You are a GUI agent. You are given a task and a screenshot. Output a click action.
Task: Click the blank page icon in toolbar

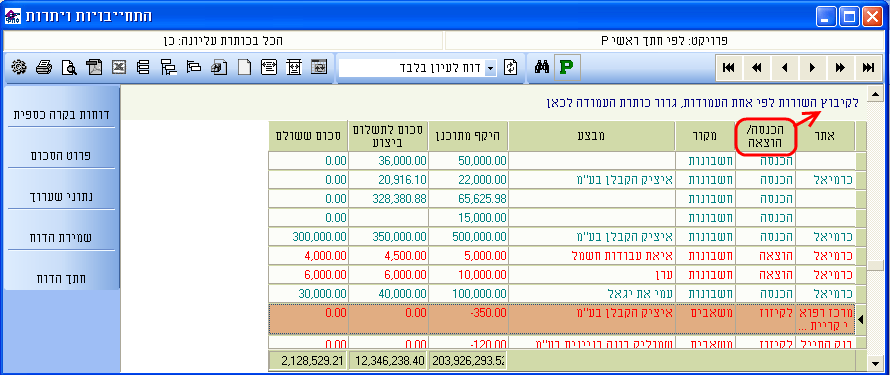coord(244,67)
